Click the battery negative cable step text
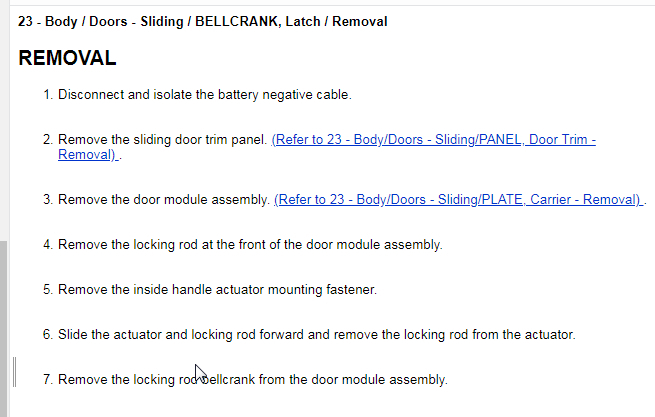Image resolution: width=655 pixels, height=417 pixels. [x=204, y=95]
